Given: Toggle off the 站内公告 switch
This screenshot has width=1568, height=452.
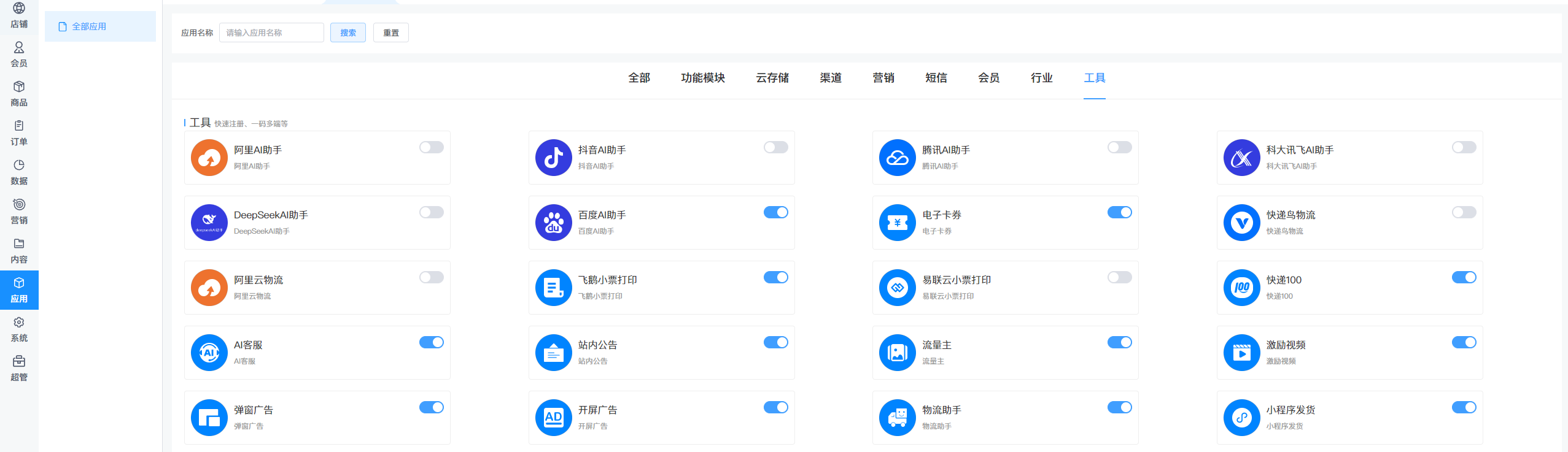Looking at the screenshot, I should tap(776, 342).
